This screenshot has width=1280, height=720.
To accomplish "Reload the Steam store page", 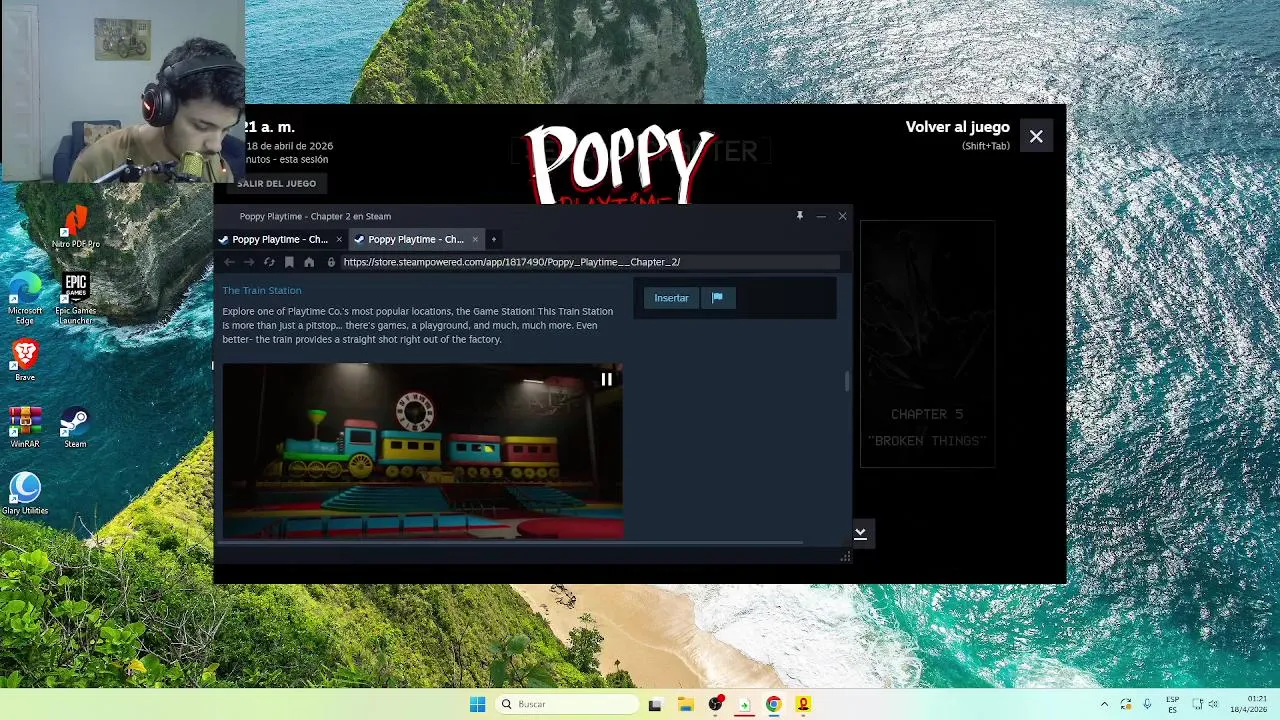I will point(269,262).
